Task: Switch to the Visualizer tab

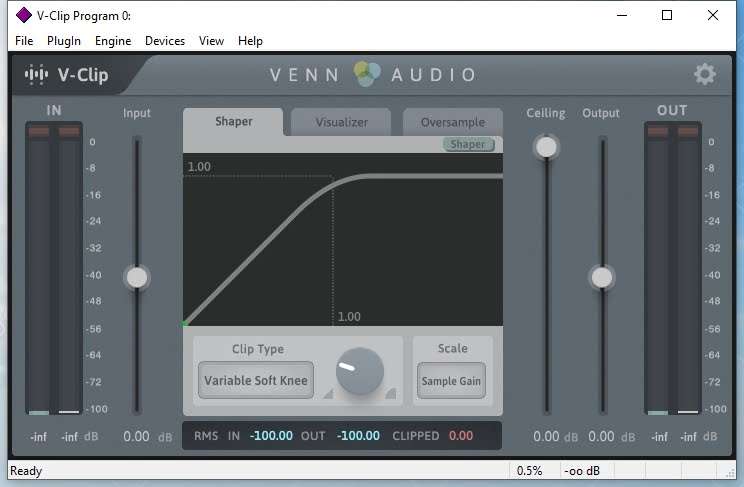Action: pos(341,122)
